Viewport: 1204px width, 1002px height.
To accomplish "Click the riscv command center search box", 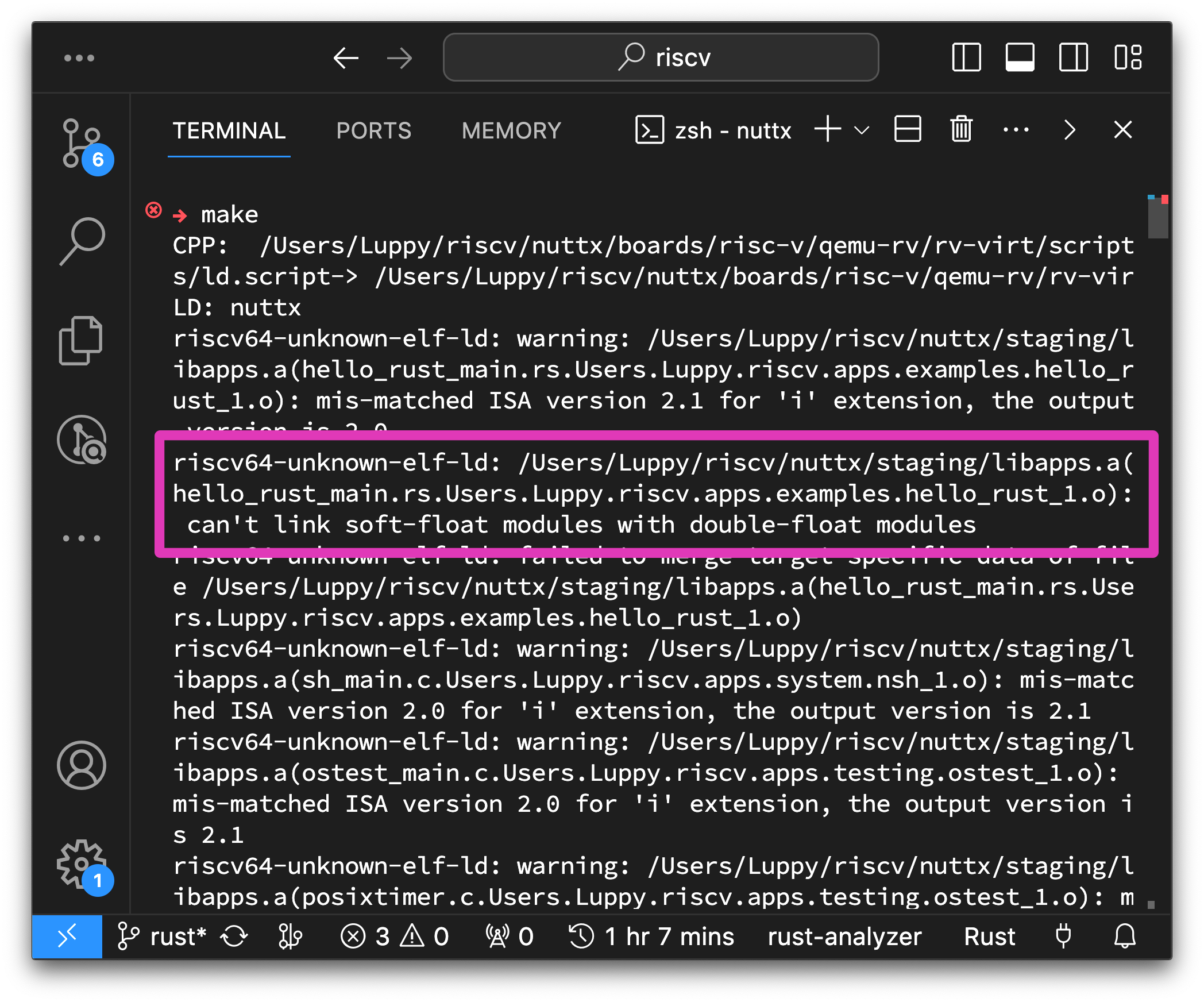I will coord(661,57).
